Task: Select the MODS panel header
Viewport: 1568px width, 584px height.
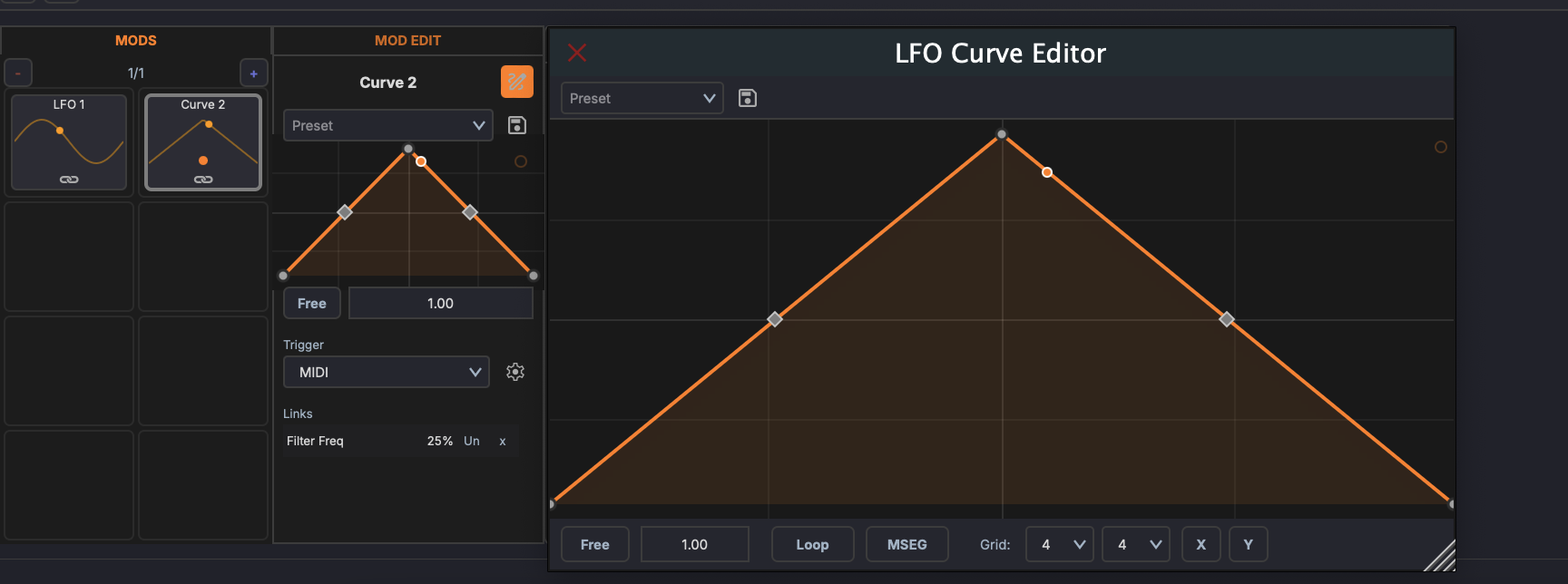Action: [x=136, y=40]
